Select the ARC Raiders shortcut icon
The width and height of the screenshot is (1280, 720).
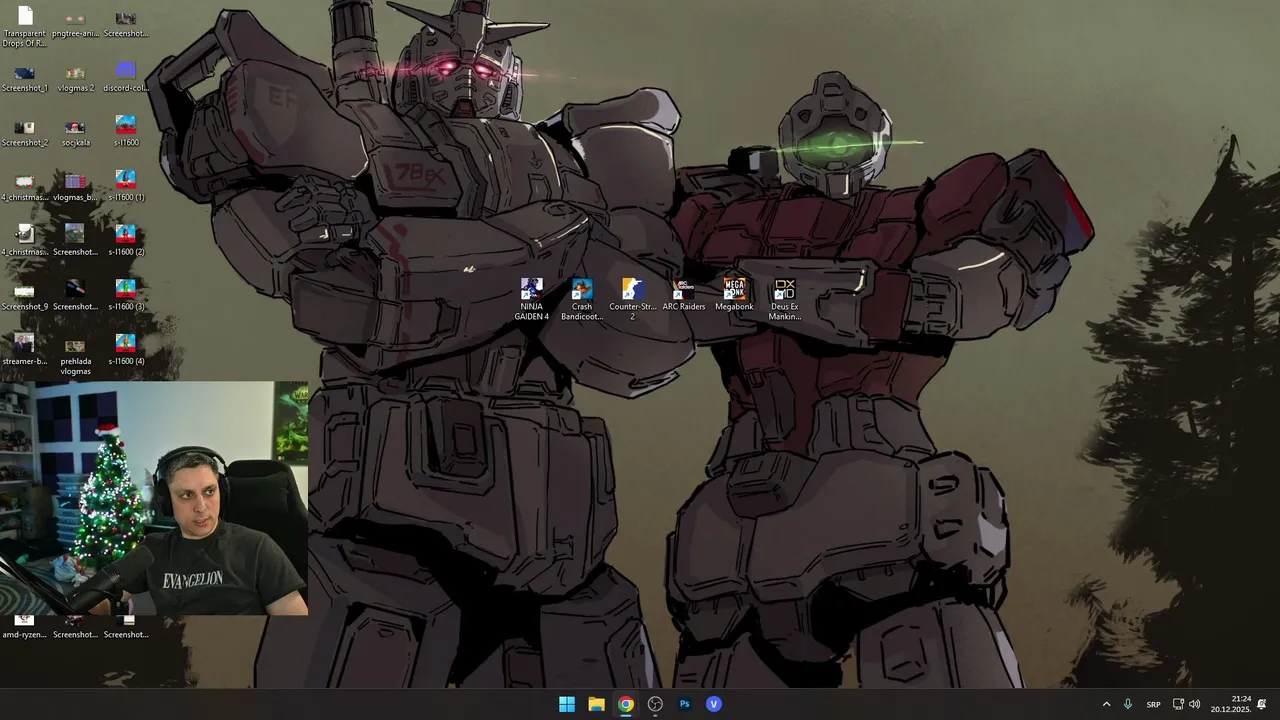coord(684,295)
